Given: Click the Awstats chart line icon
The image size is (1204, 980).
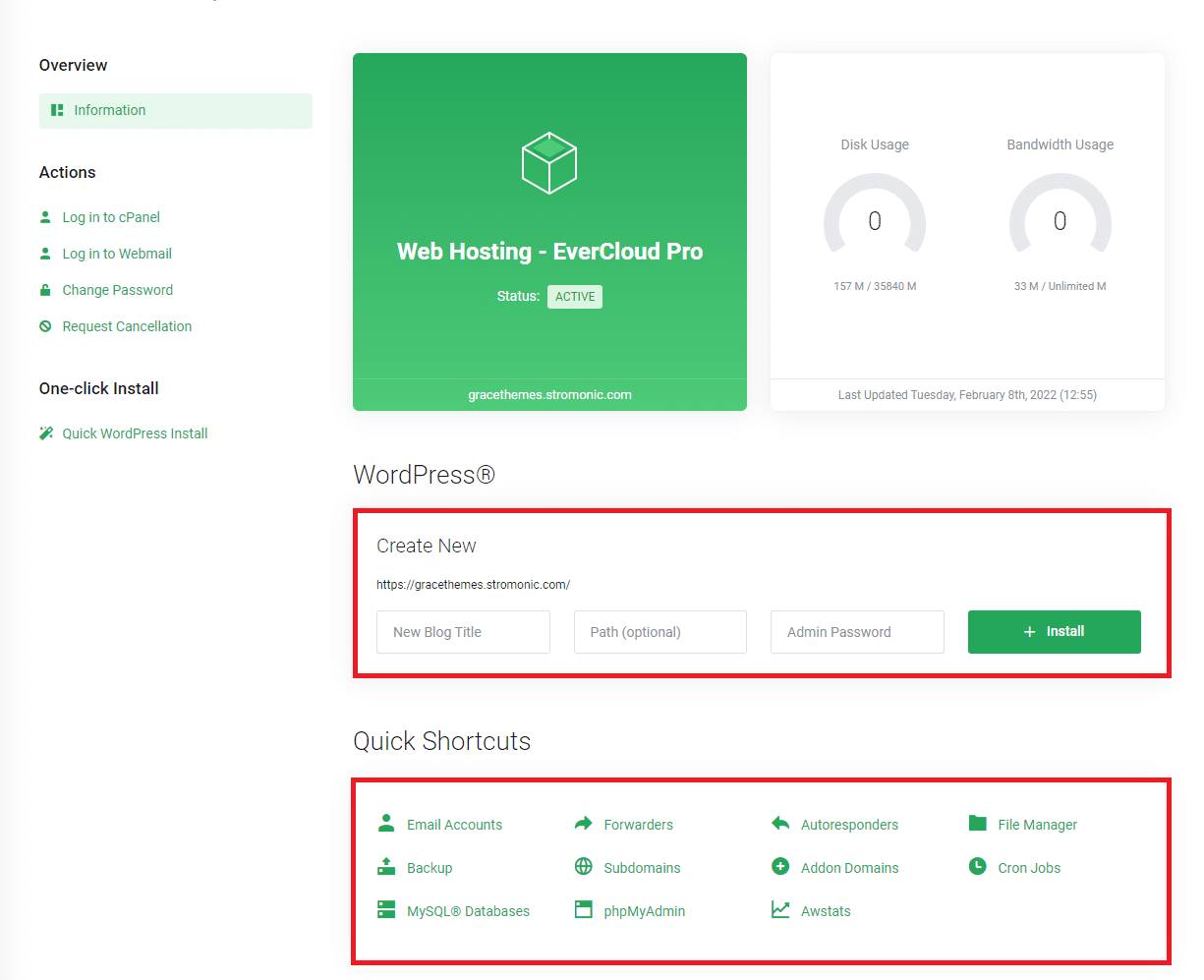Looking at the screenshot, I should coord(780,910).
